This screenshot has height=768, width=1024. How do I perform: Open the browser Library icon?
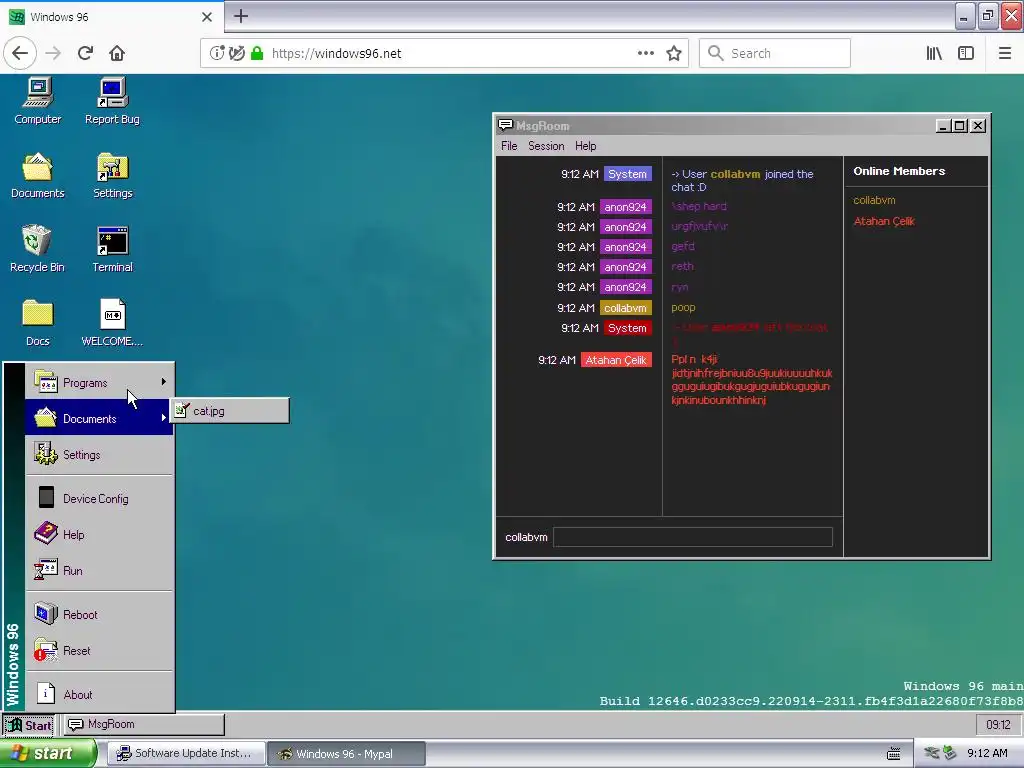(x=934, y=53)
